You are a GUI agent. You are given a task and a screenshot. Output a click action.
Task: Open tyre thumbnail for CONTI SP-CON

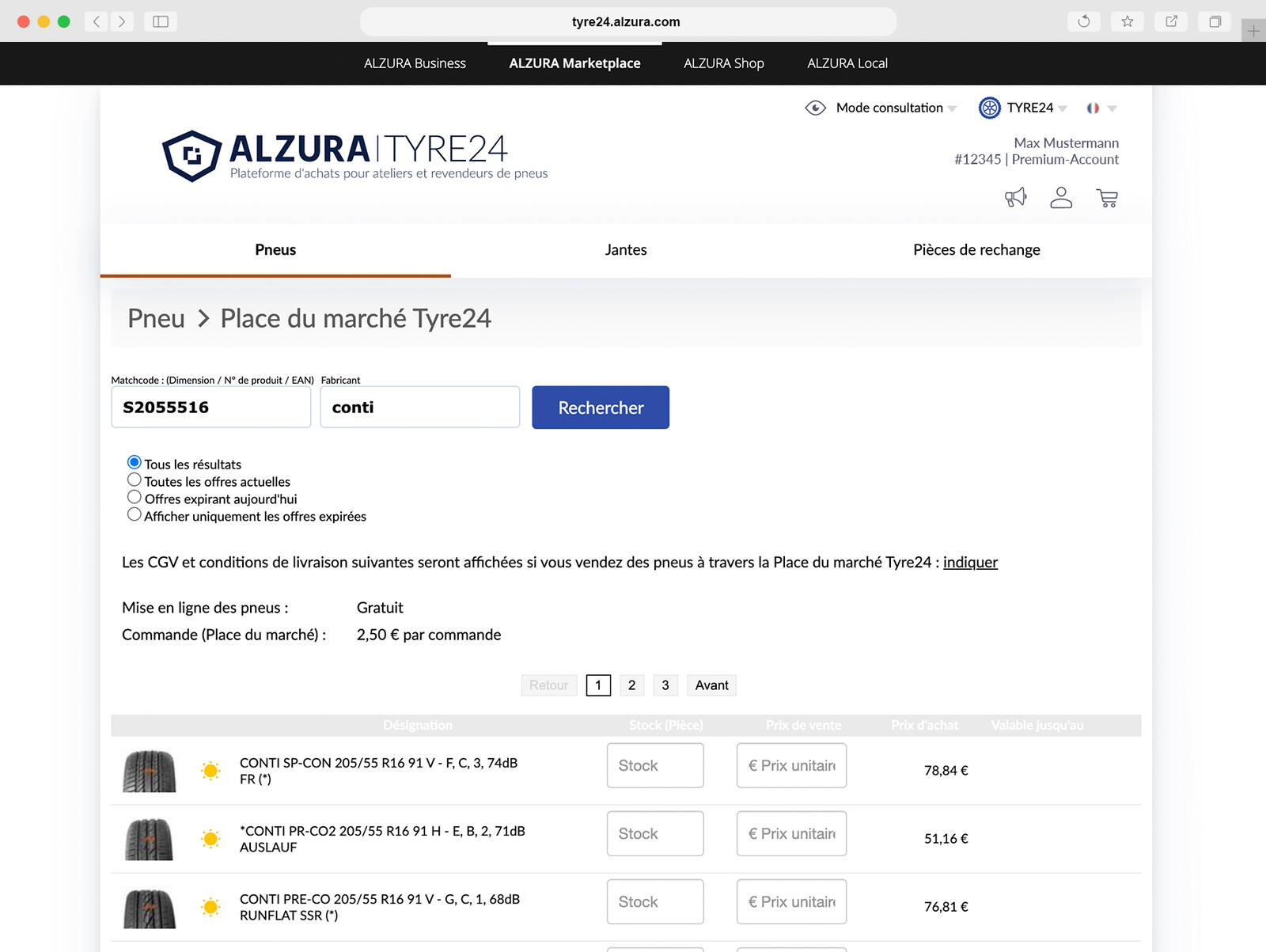pyautogui.click(x=150, y=771)
